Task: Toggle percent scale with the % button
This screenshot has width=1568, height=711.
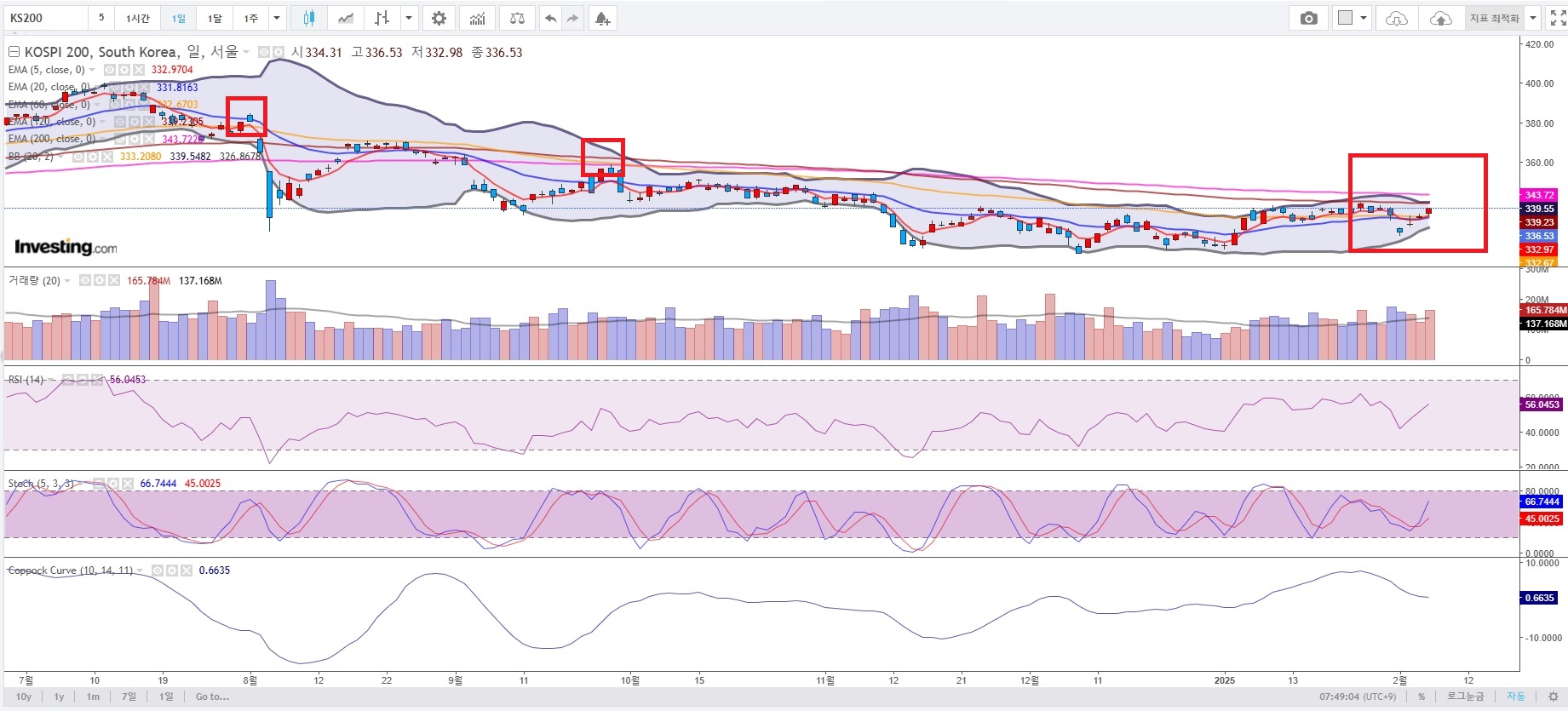Action: pyautogui.click(x=1422, y=697)
